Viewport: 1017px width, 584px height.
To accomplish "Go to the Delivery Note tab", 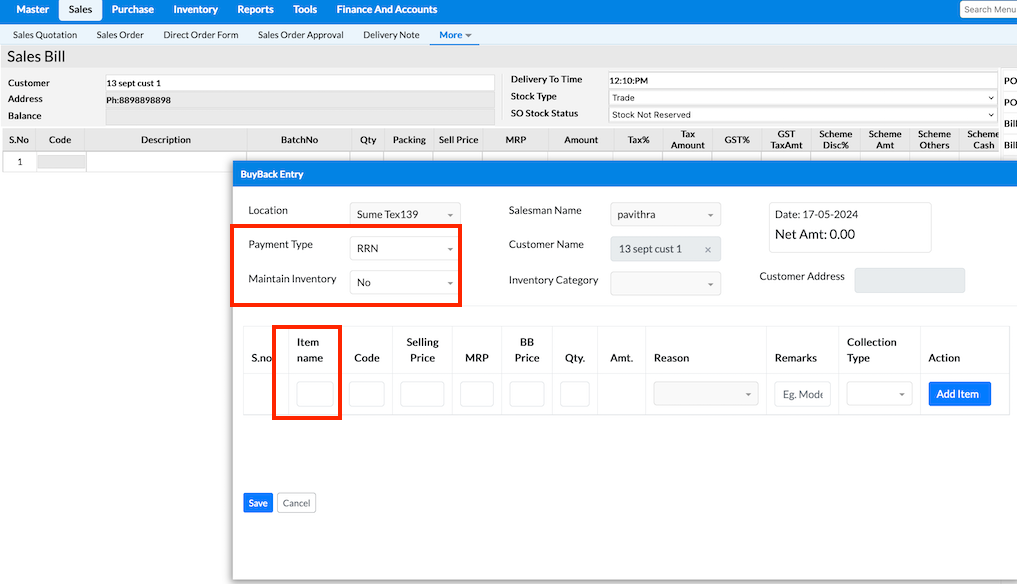I will 391,35.
